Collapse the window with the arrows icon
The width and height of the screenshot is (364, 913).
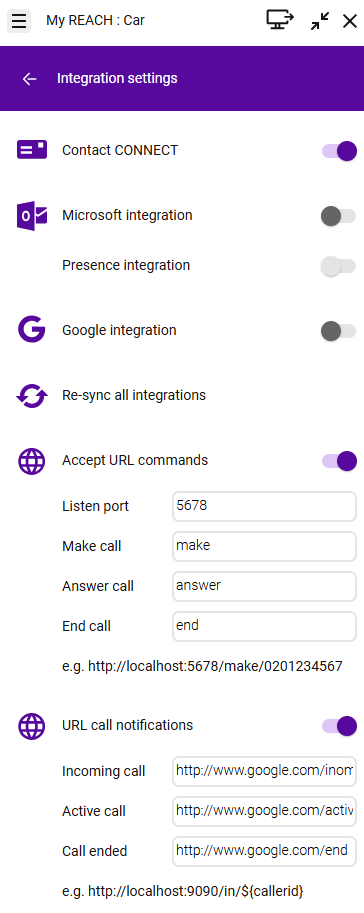[x=320, y=22]
